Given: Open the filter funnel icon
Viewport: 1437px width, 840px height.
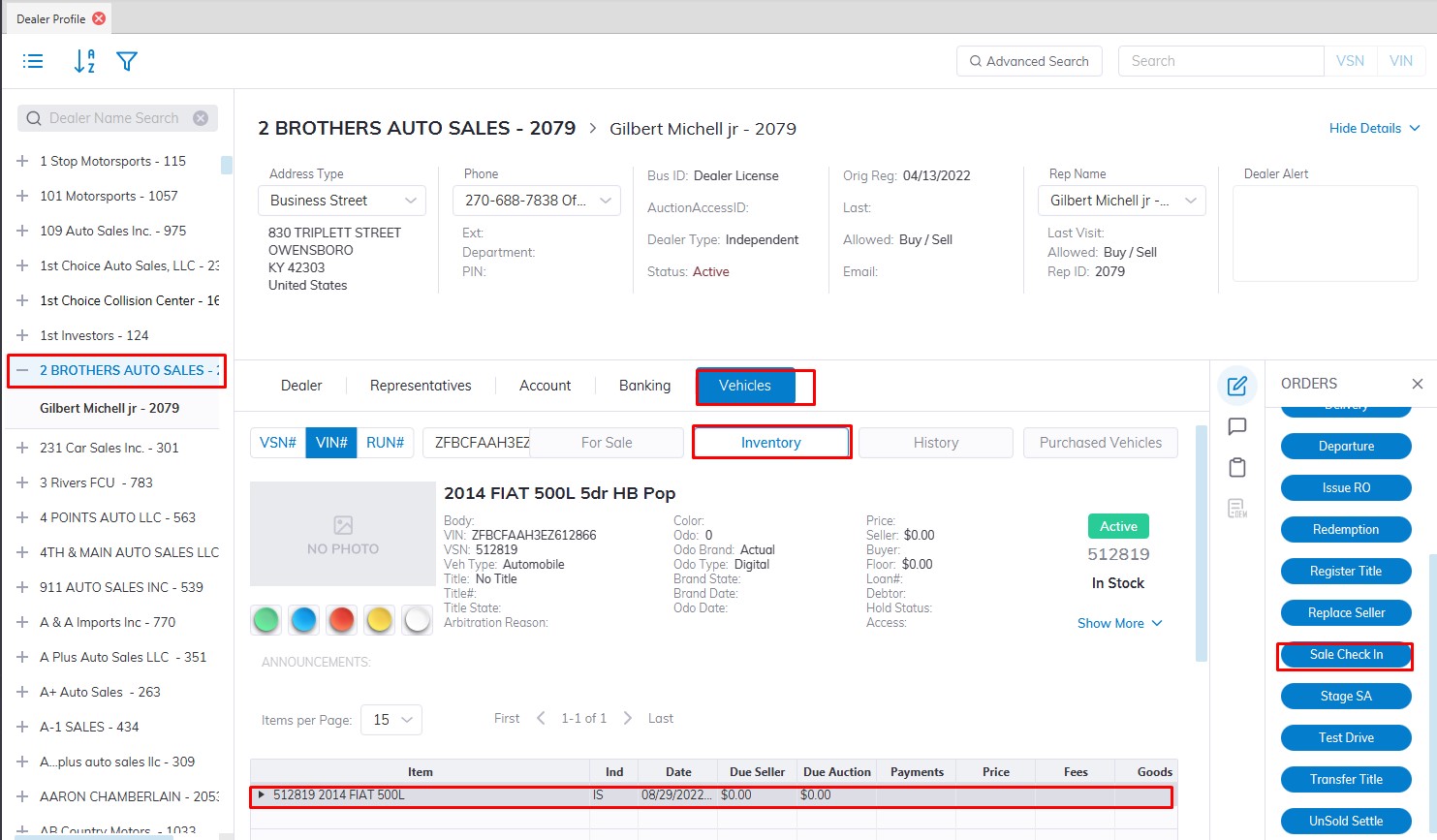Looking at the screenshot, I should (127, 61).
